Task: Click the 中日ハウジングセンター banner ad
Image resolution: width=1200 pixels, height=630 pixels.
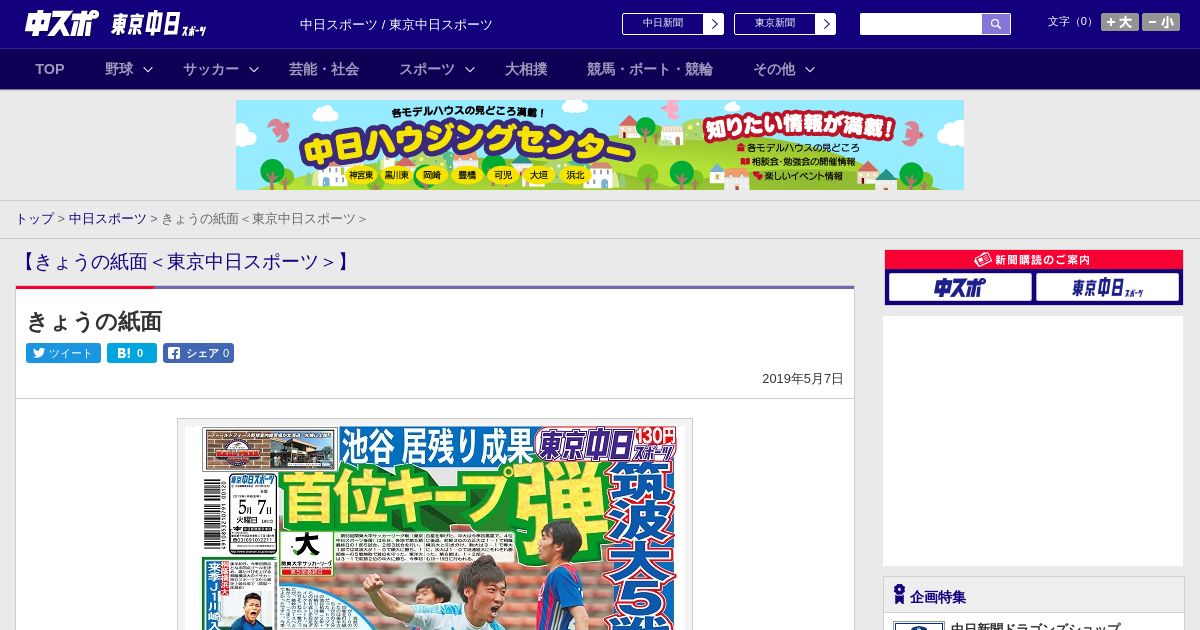Action: (x=600, y=145)
